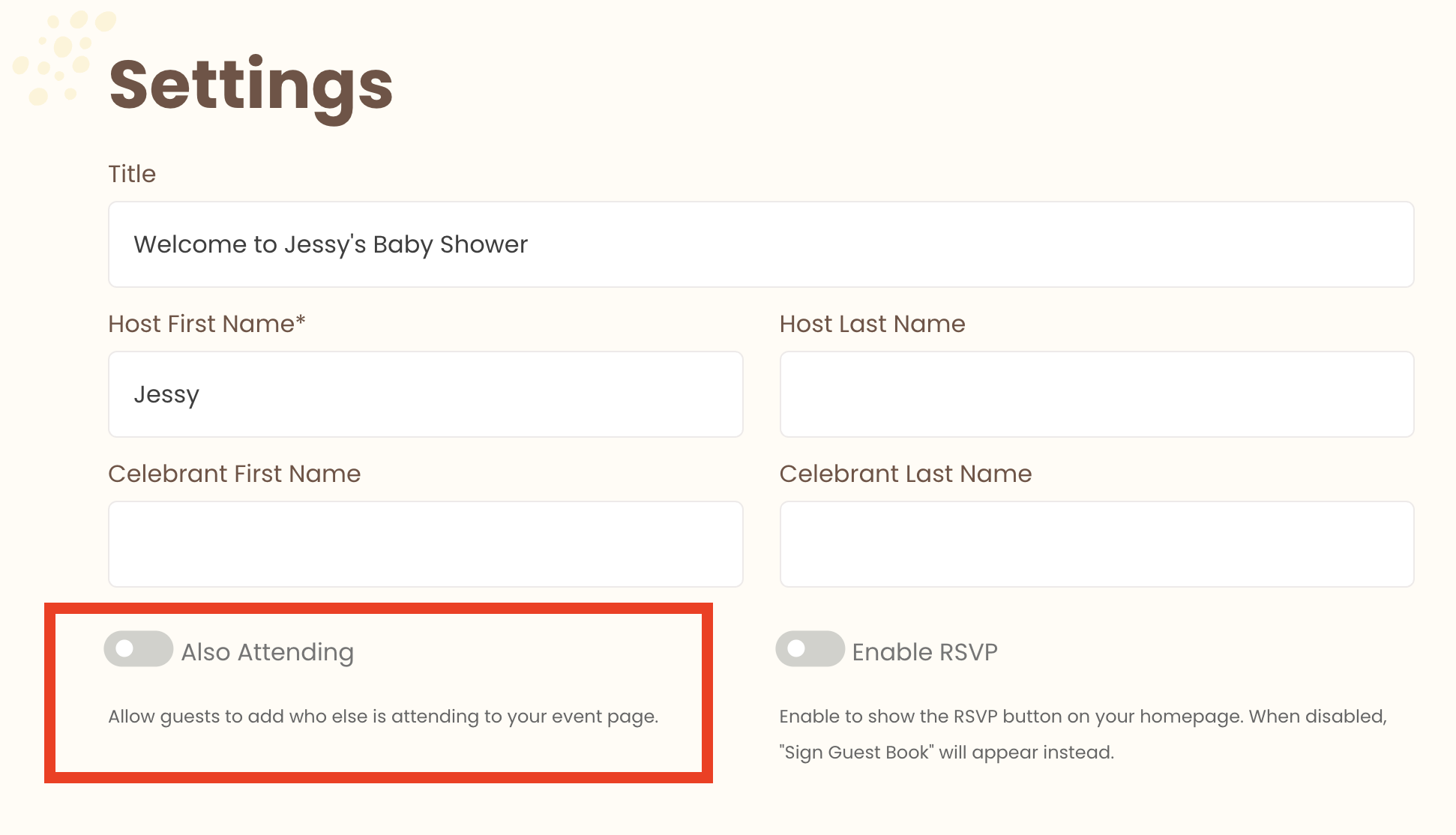This screenshot has width=1456, height=835.
Task: Click the Title field label
Action: (x=132, y=173)
